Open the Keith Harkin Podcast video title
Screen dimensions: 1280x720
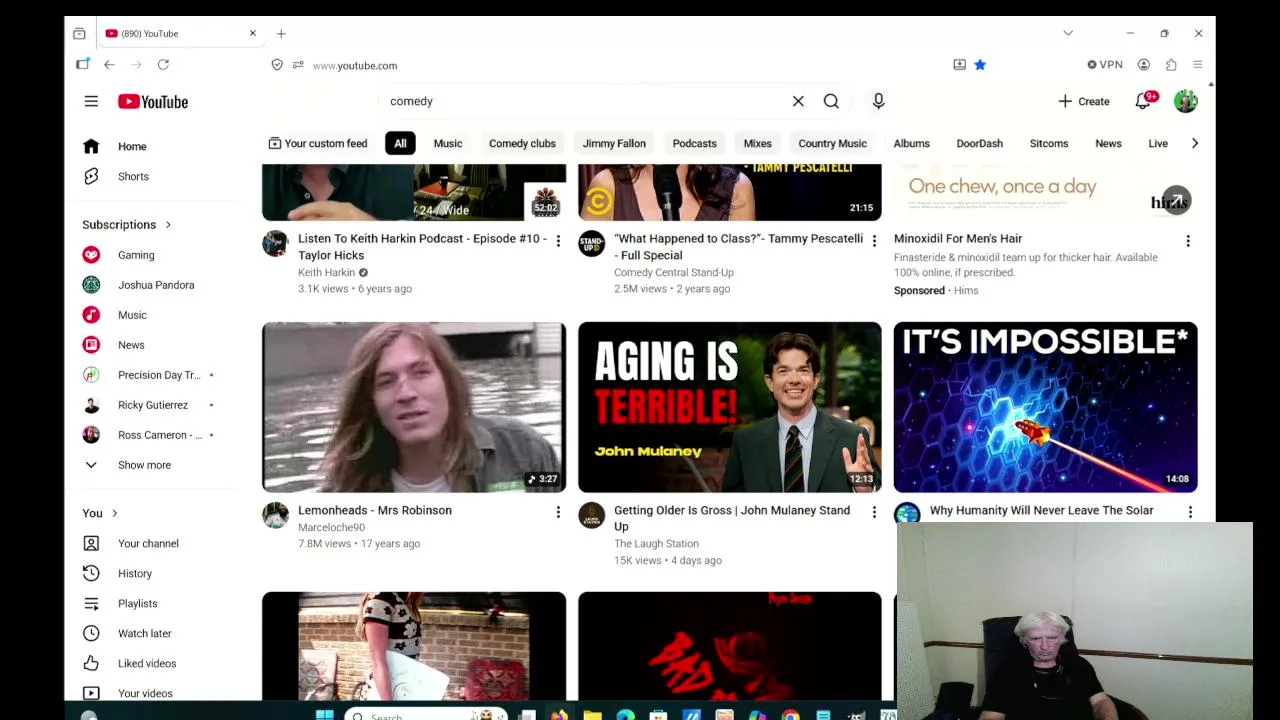pos(422,247)
